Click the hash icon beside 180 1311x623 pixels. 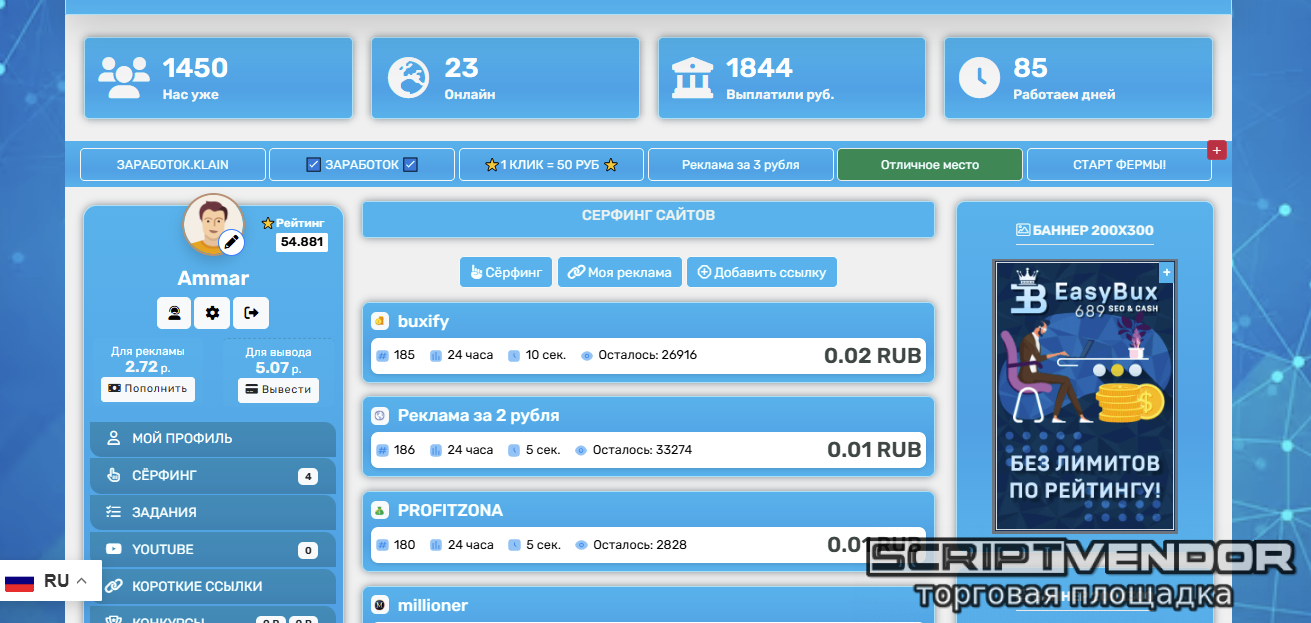click(x=382, y=545)
